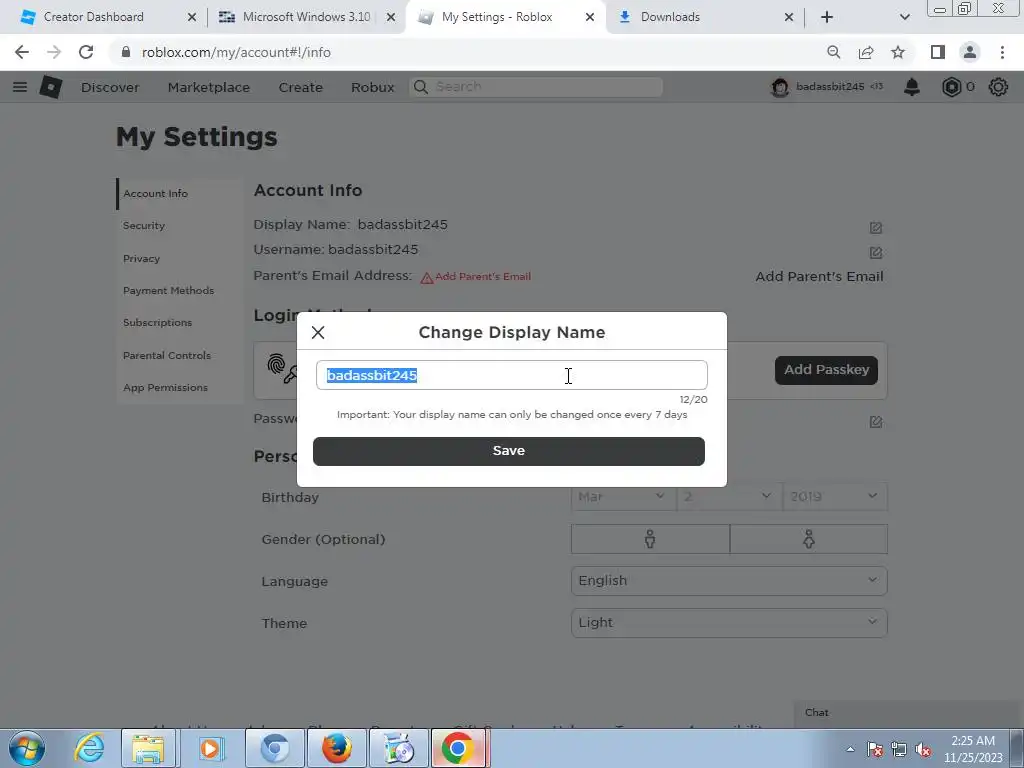Click red Add Parent's Email link

click(x=483, y=276)
